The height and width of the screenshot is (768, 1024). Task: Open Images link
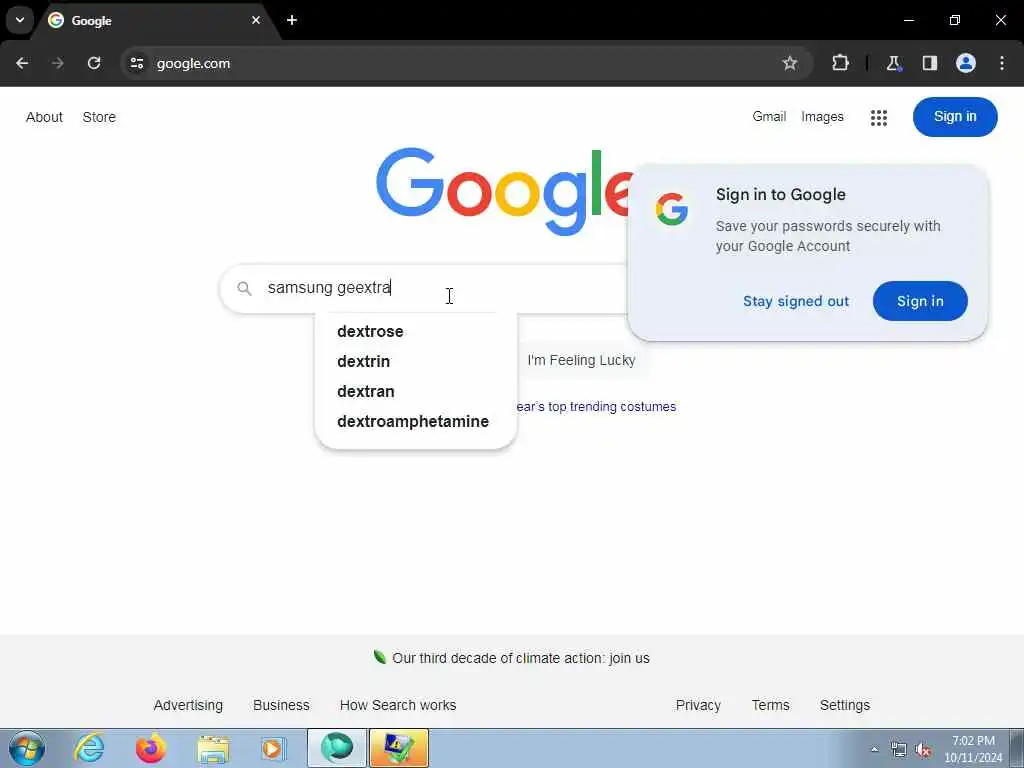pyautogui.click(x=822, y=117)
